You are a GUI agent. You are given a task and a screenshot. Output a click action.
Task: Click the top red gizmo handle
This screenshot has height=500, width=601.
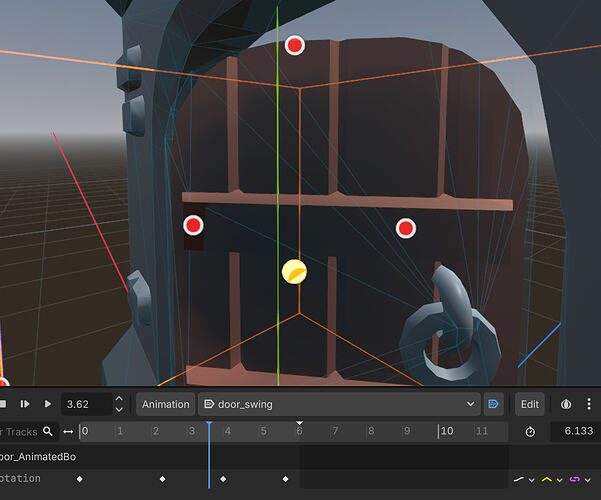point(295,46)
